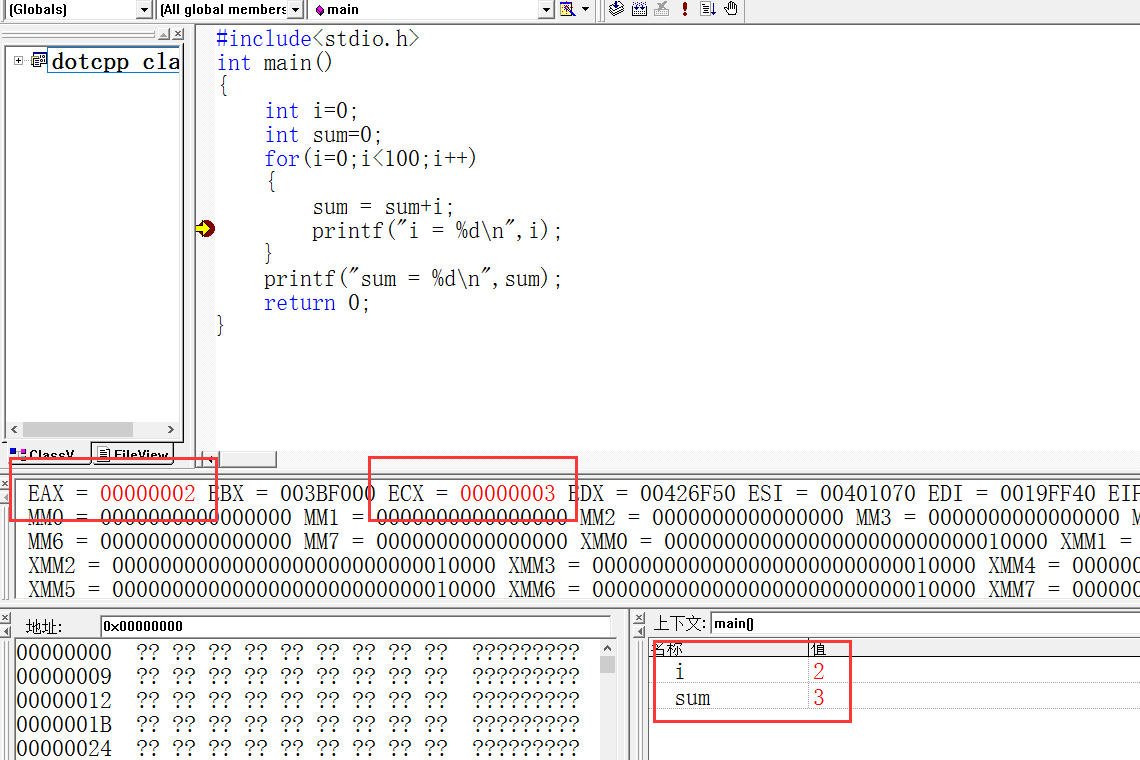Click the Go debug icon

click(708, 9)
